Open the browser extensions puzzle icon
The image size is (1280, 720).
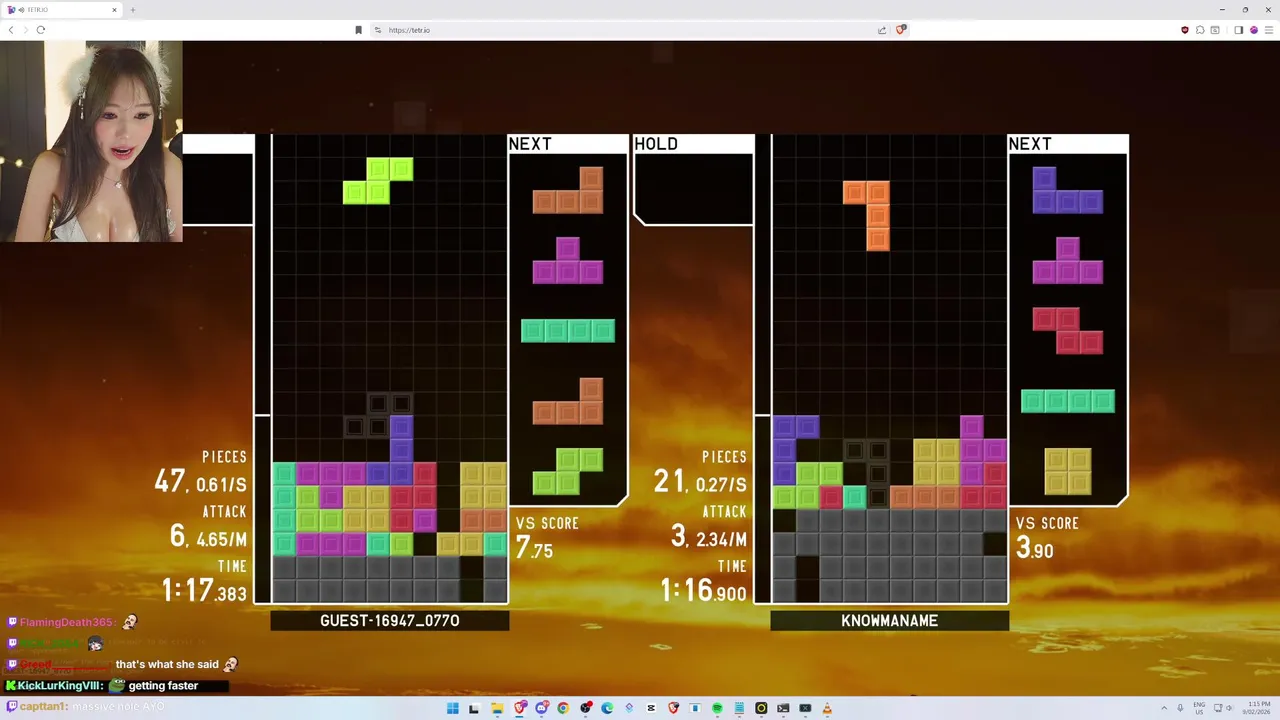(x=1200, y=30)
